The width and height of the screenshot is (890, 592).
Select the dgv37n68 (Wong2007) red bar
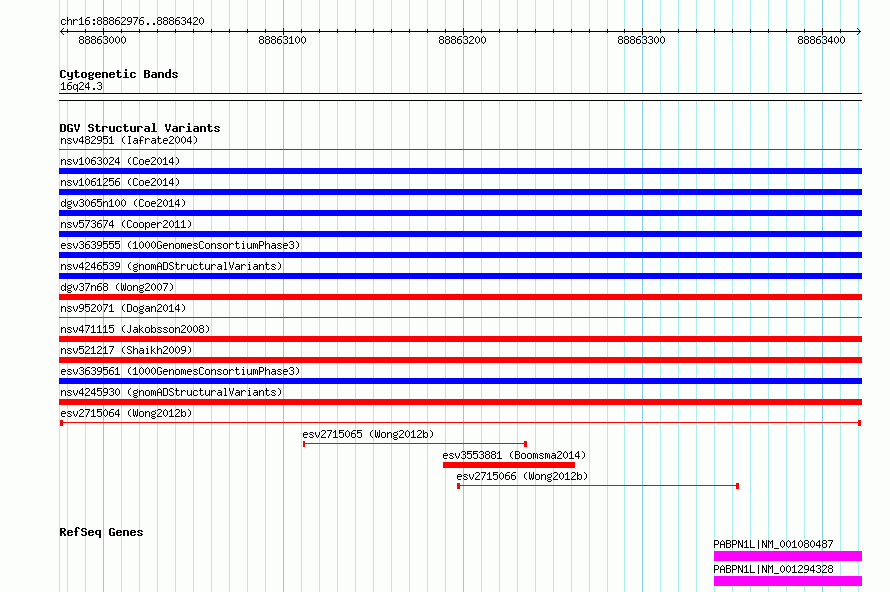tap(460, 297)
